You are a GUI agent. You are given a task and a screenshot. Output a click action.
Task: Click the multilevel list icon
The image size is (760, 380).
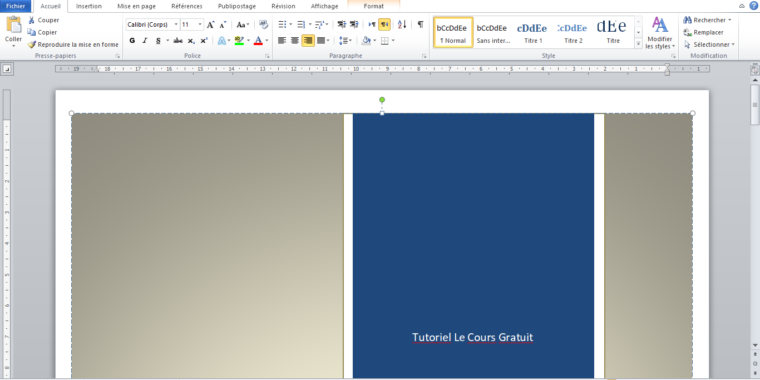point(319,24)
